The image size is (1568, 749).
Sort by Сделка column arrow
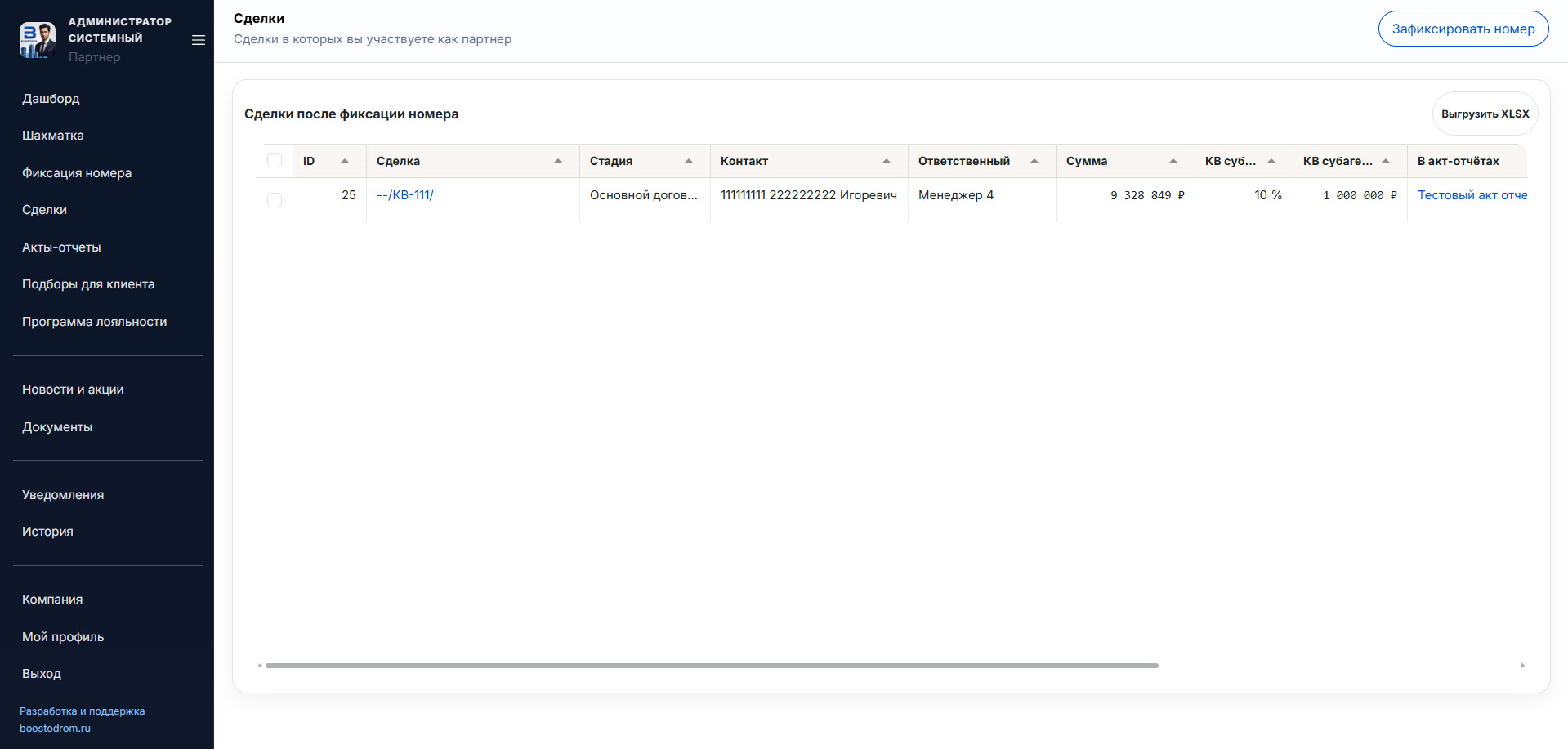(558, 162)
